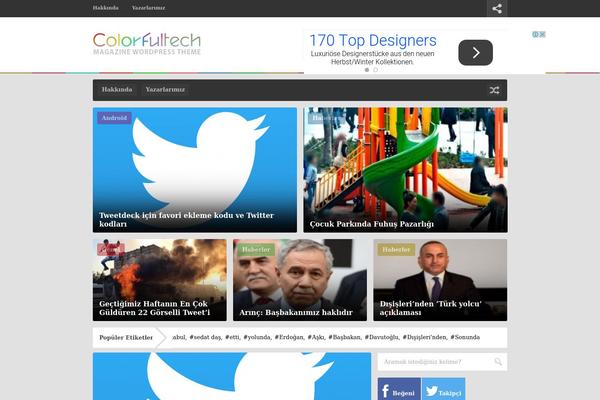Click the #Dışişleri'nden tag
The width and height of the screenshot is (600, 400).
pos(424,337)
